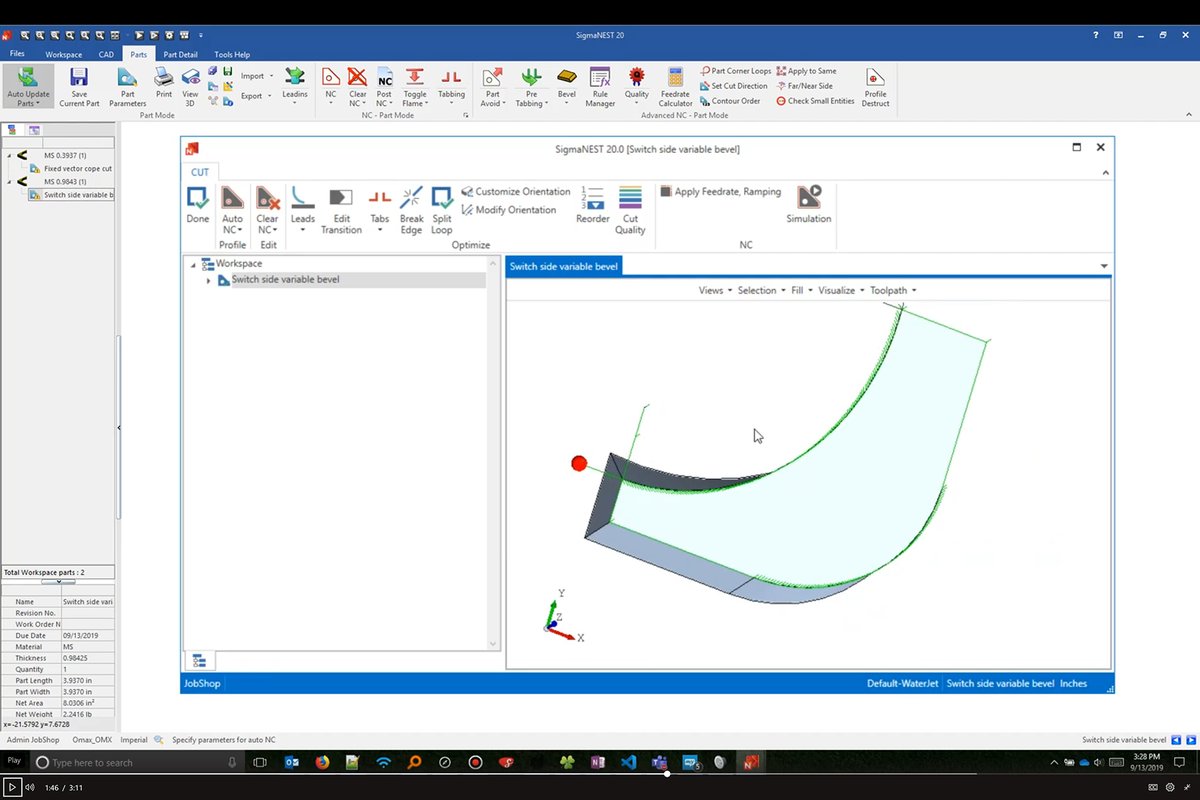Viewport: 1200px width, 800px height.
Task: Open Firefox from the Windows taskbar
Action: pos(322,762)
